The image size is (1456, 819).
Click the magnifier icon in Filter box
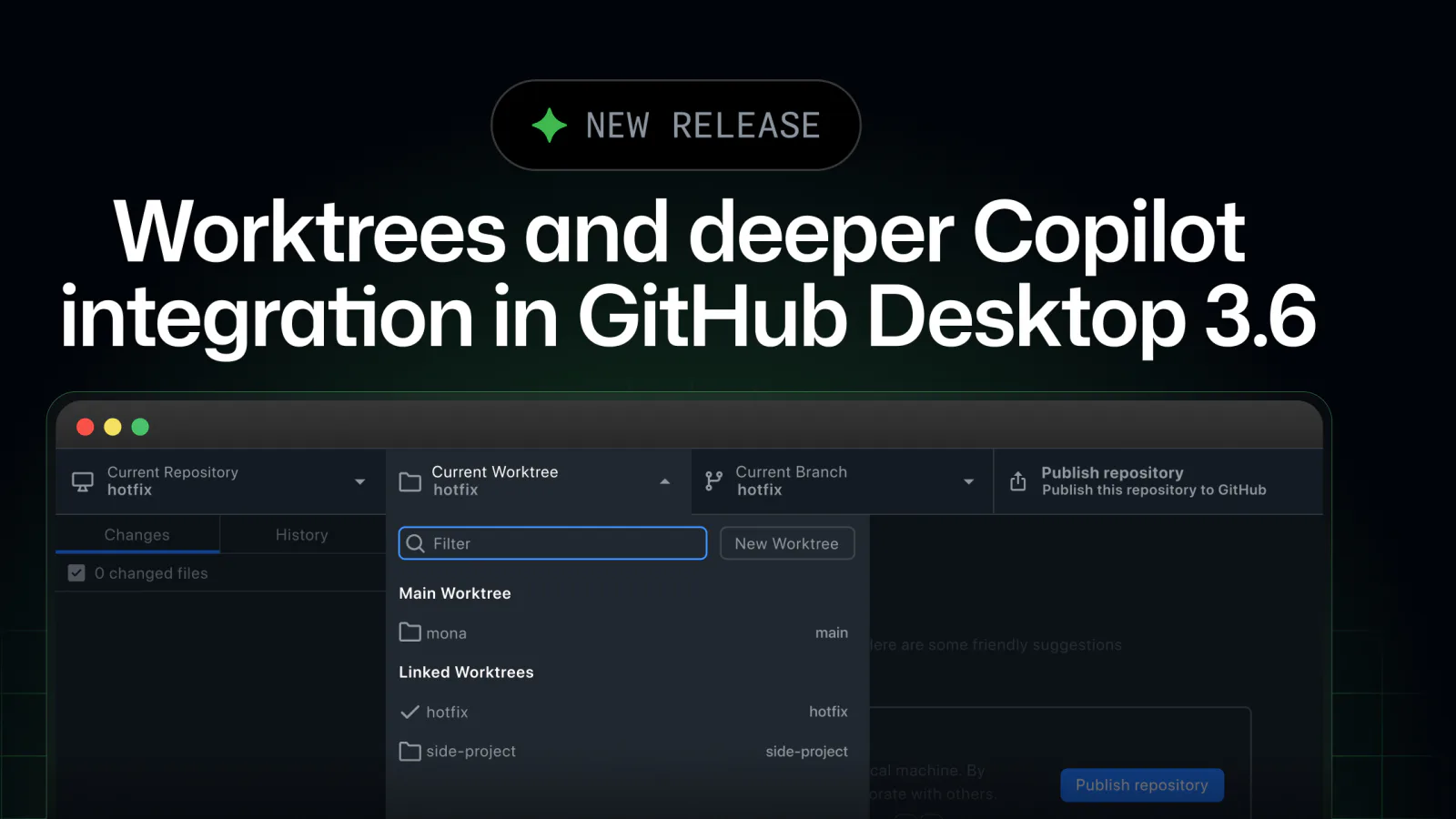tap(416, 543)
